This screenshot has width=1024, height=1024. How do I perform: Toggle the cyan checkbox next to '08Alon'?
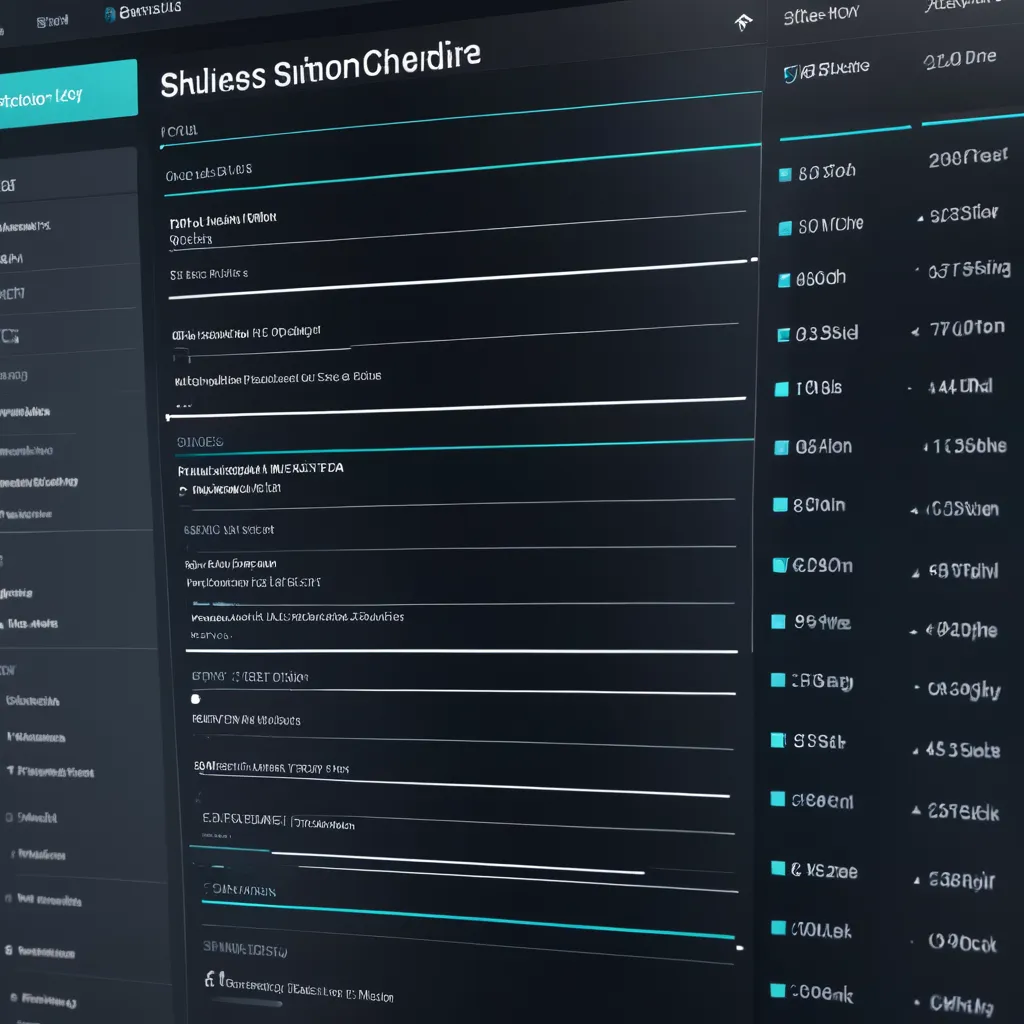(x=781, y=448)
